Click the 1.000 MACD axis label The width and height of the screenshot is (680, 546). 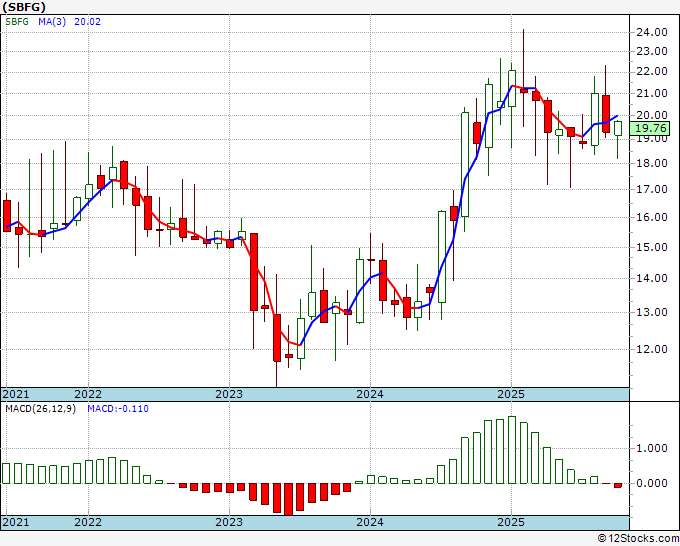pyautogui.click(x=651, y=449)
